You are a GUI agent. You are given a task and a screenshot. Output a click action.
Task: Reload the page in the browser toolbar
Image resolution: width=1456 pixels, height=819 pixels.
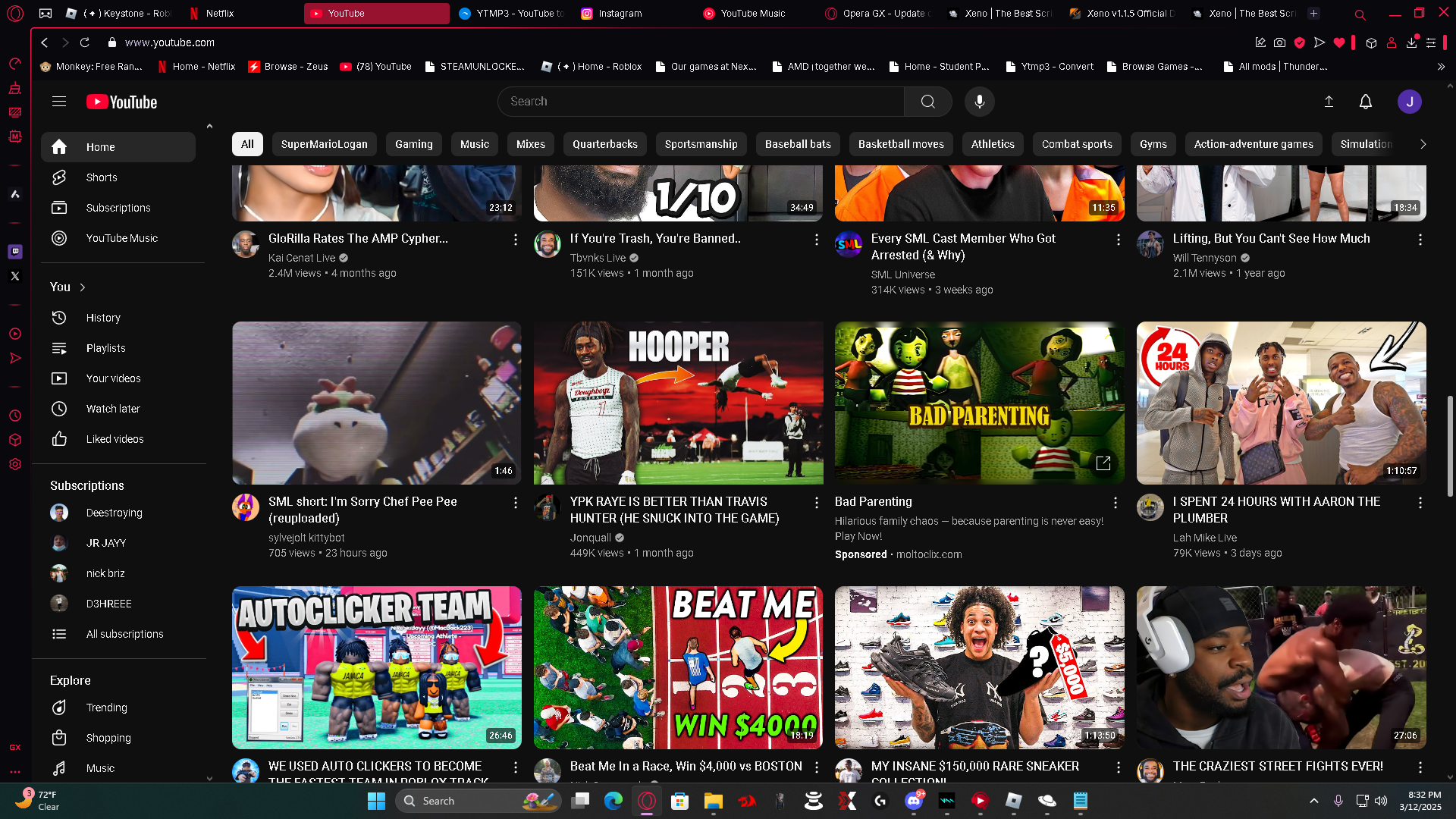point(85,42)
